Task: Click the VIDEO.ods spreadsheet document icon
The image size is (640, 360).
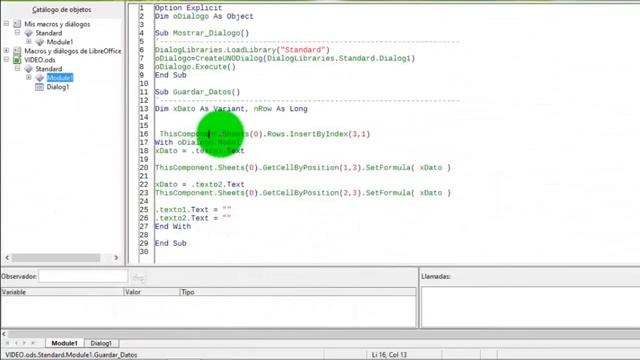Action: point(17,60)
